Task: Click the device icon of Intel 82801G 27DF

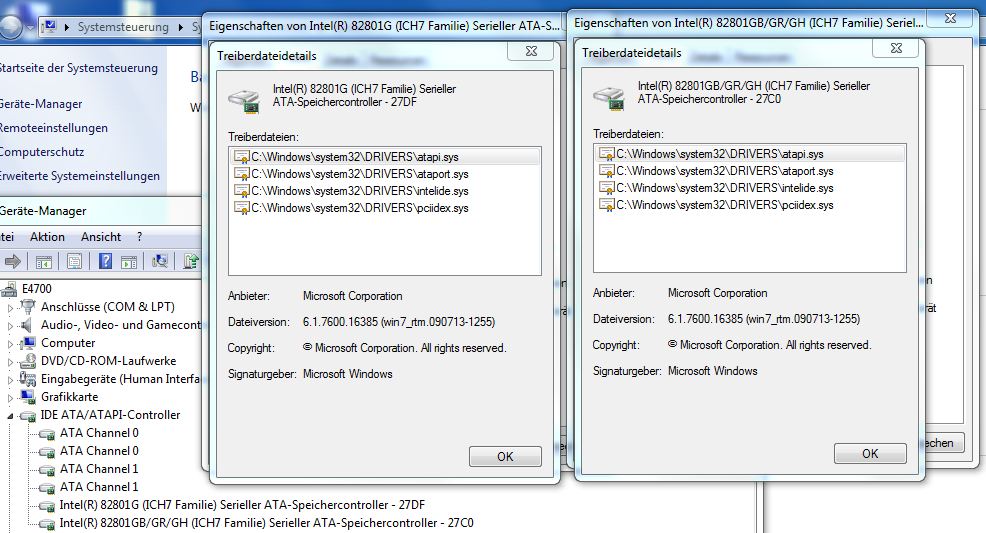Action: [47, 506]
